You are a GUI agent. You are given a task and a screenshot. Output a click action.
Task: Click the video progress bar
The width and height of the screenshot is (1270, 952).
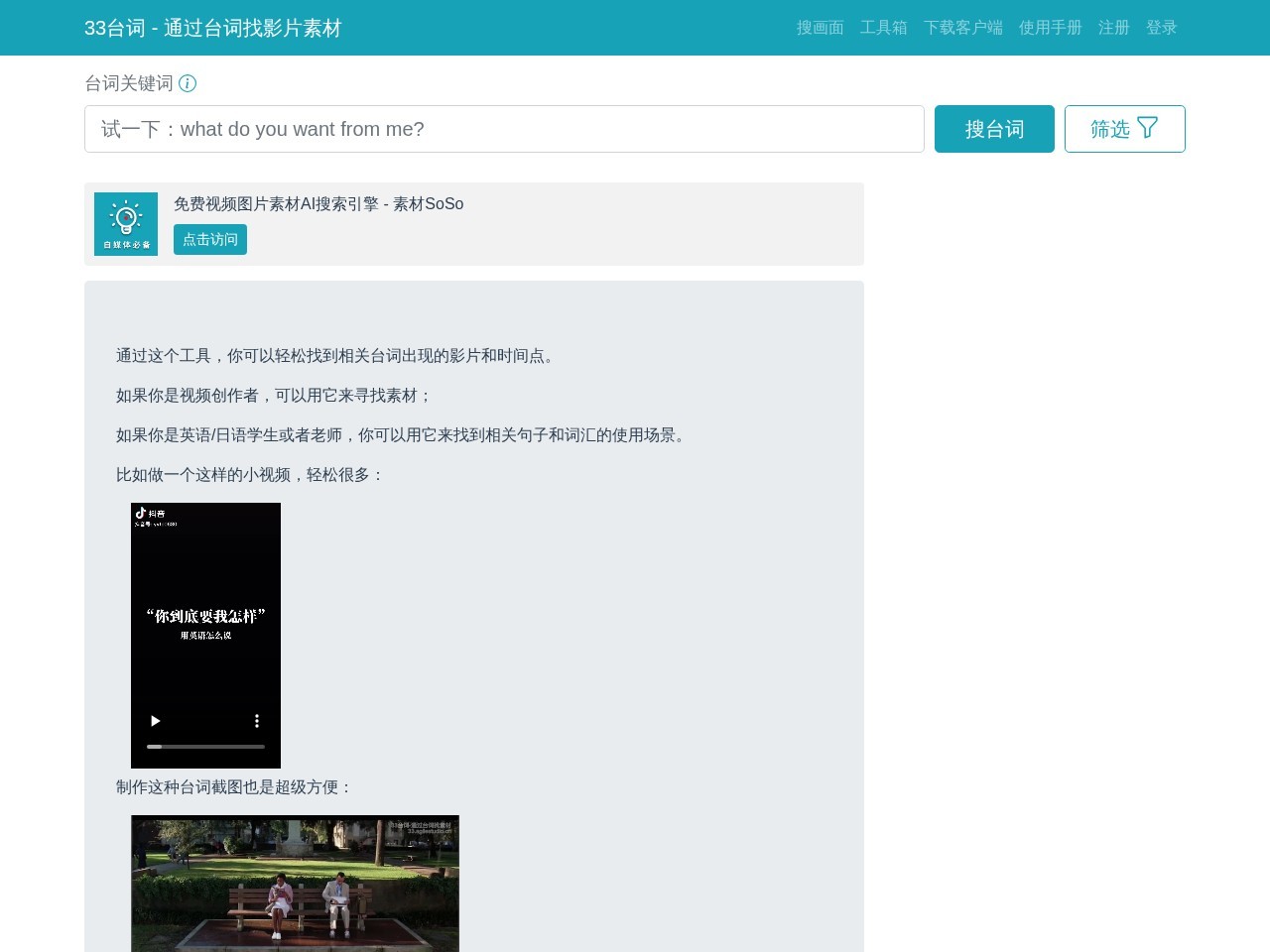point(205,746)
